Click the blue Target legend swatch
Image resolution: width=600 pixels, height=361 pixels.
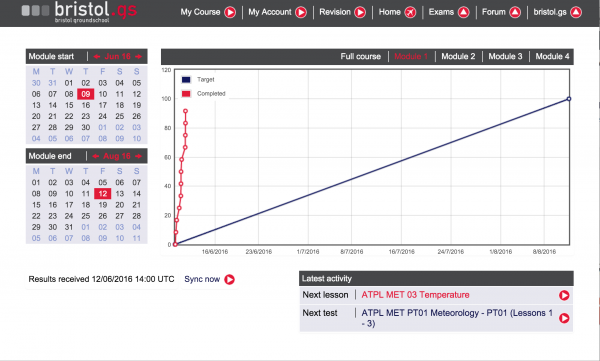[186, 80]
